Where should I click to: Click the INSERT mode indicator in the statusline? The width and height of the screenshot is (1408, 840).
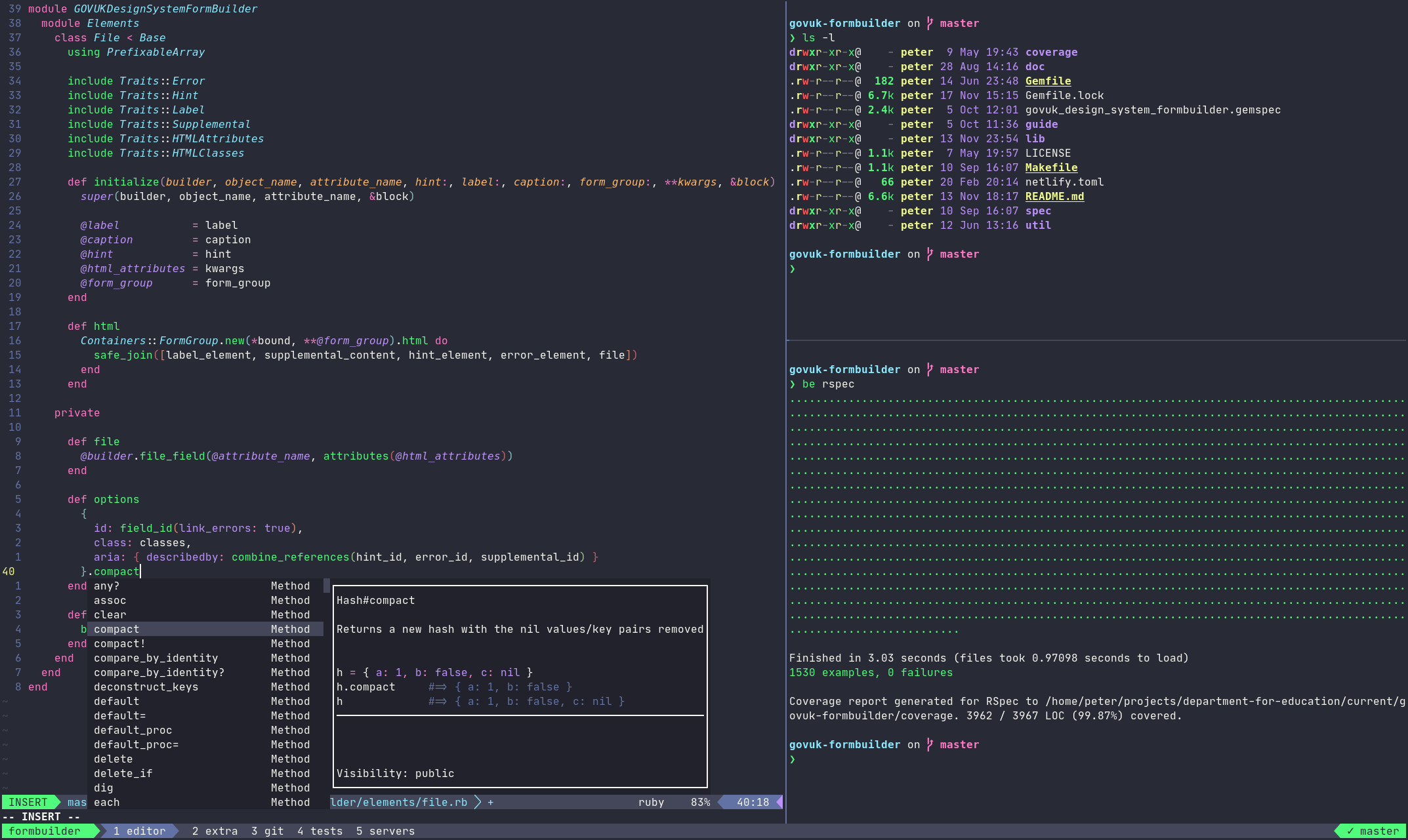point(28,802)
